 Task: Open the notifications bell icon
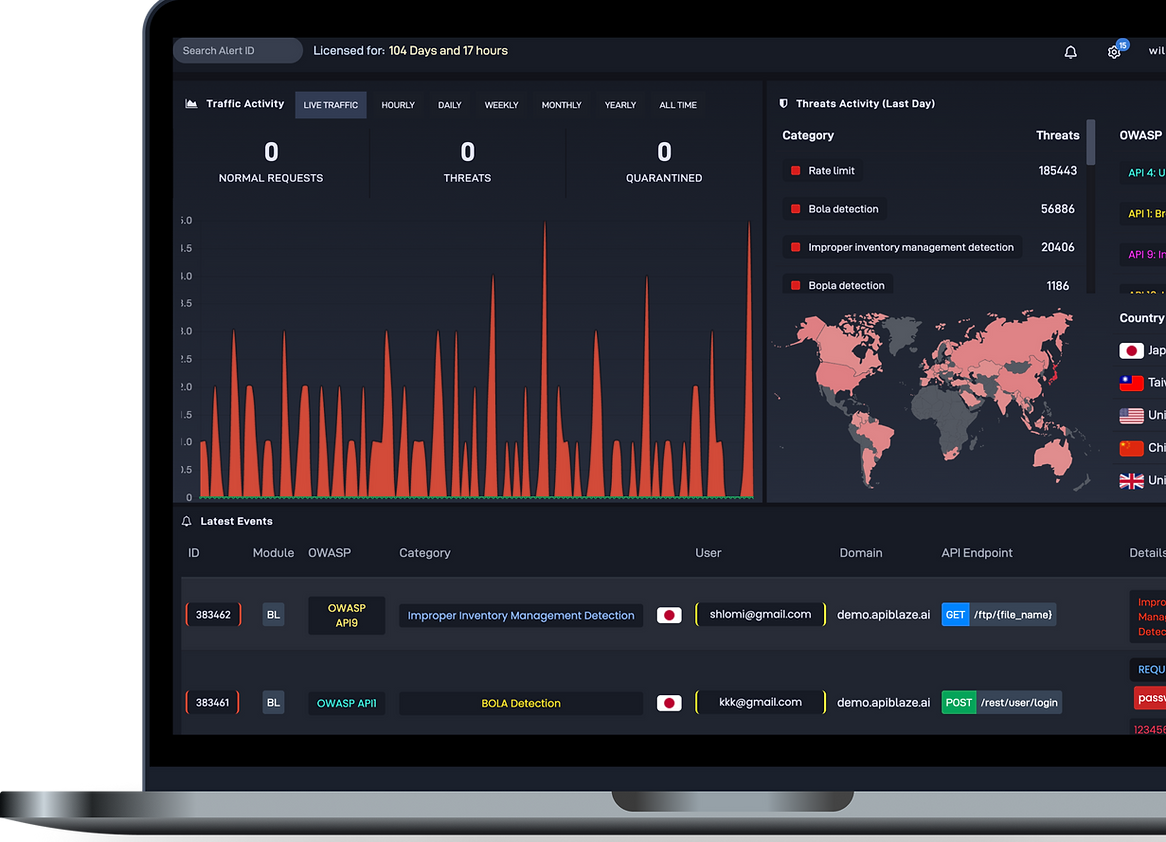coord(1070,52)
